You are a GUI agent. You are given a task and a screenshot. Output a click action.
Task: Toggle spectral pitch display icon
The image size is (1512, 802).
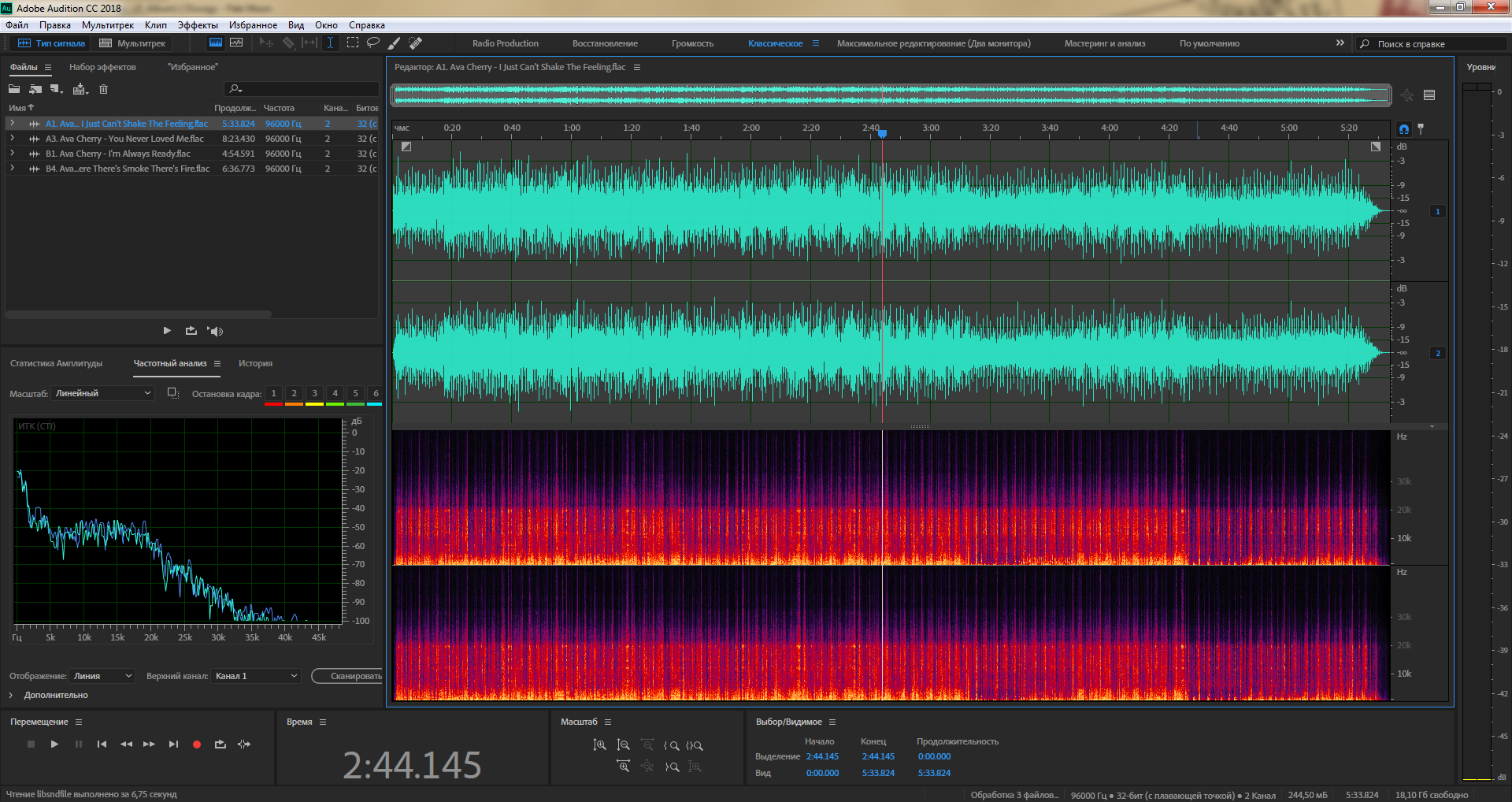point(236,43)
